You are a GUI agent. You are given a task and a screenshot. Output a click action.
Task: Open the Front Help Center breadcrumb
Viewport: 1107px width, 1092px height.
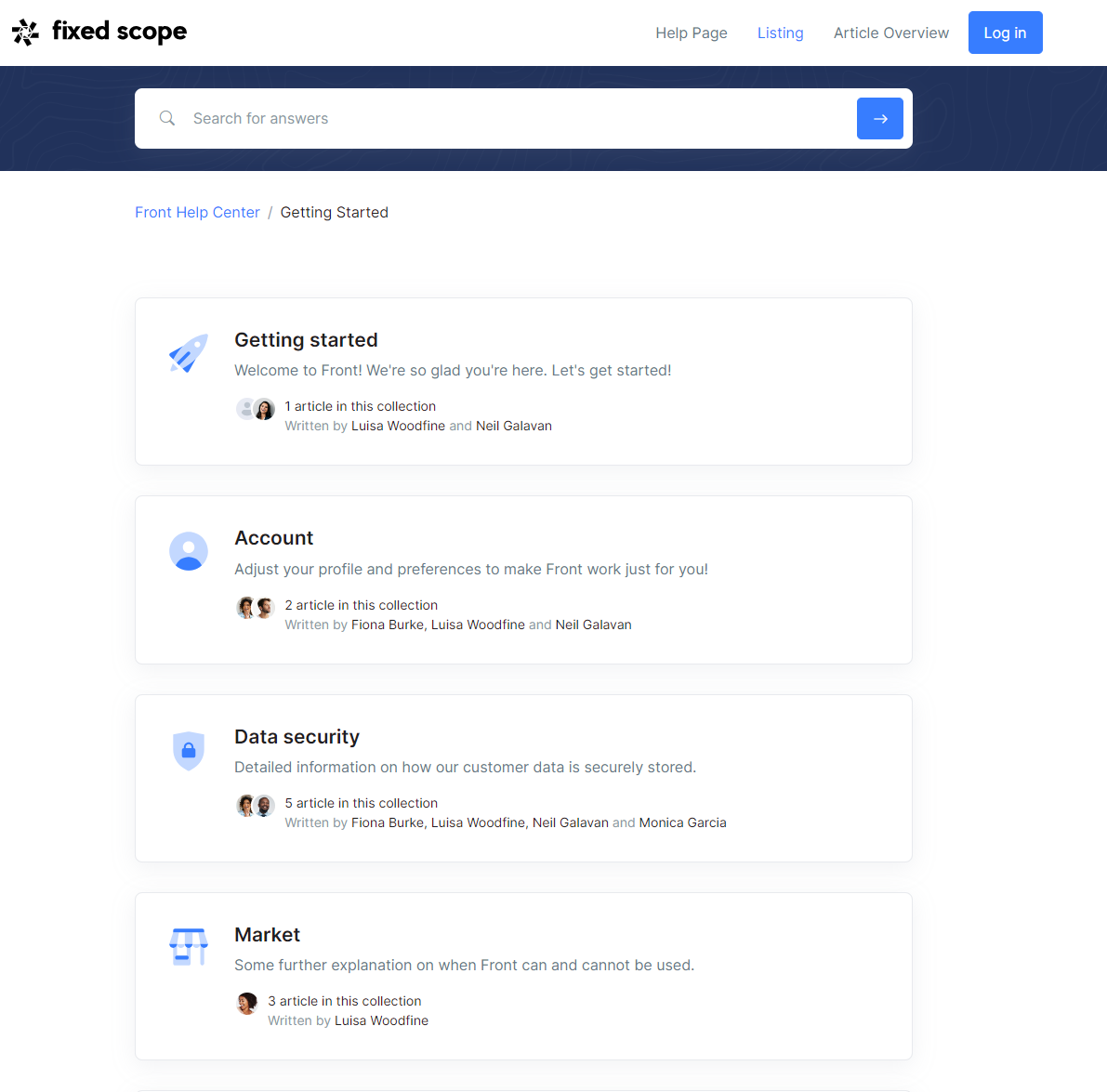(x=197, y=213)
